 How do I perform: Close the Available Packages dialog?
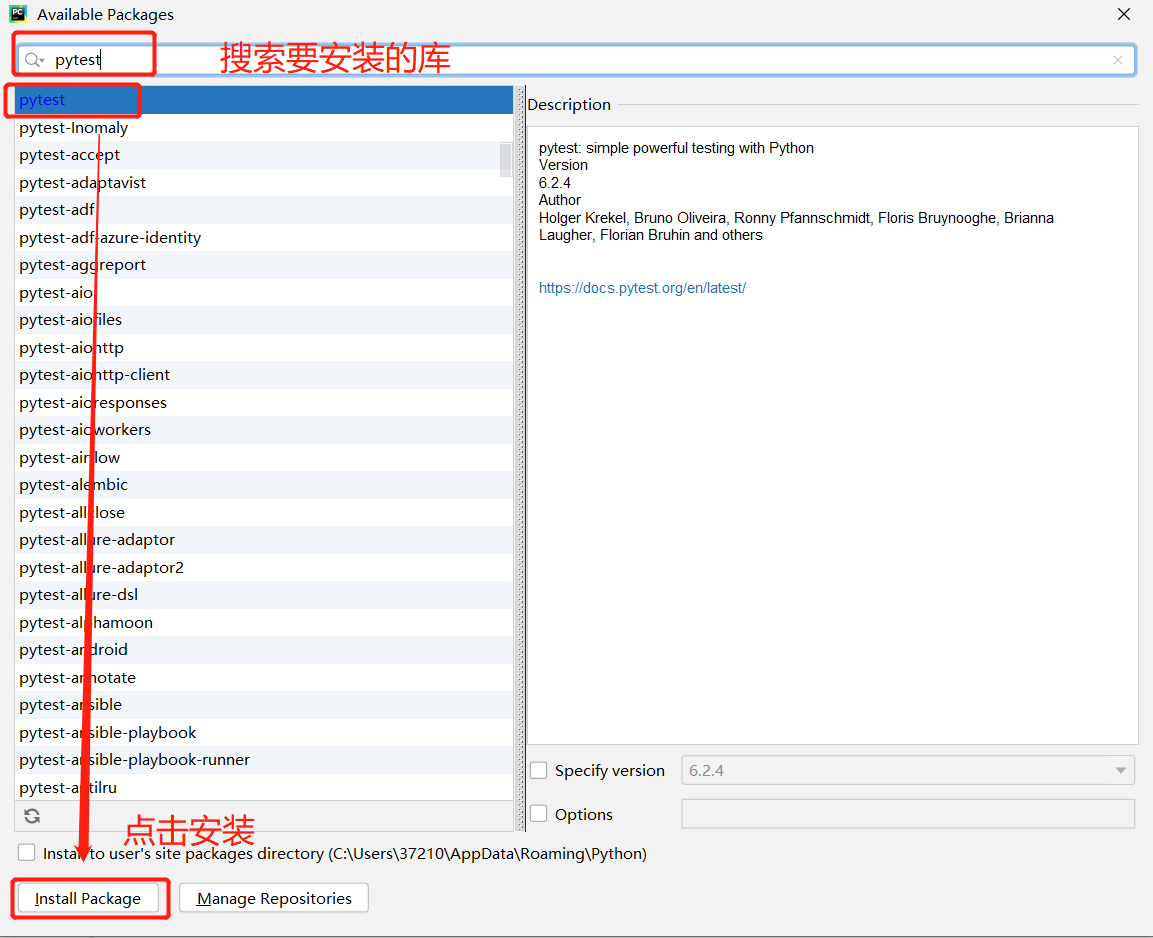click(x=1124, y=14)
